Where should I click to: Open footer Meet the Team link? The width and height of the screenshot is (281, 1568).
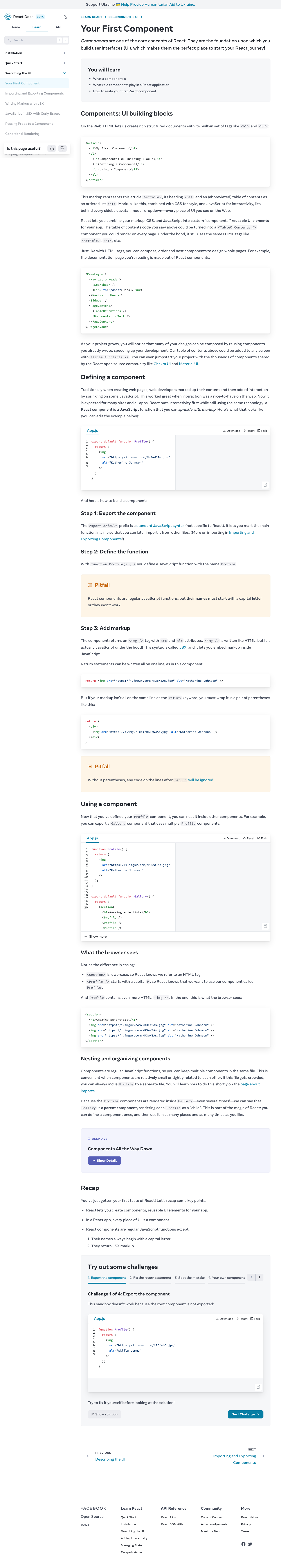point(211,1531)
